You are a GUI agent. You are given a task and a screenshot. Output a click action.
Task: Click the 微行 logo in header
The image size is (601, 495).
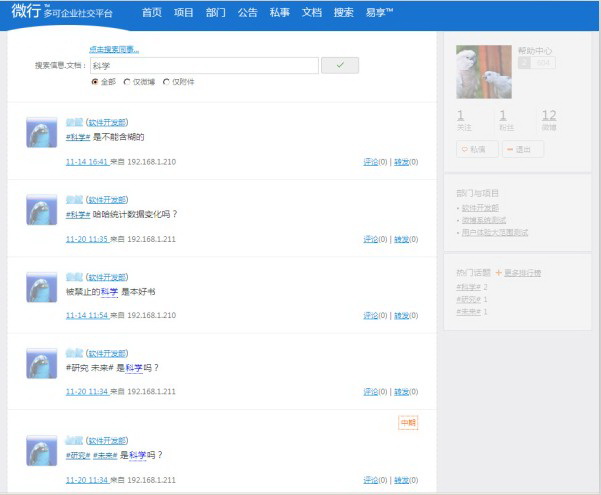[x=26, y=11]
